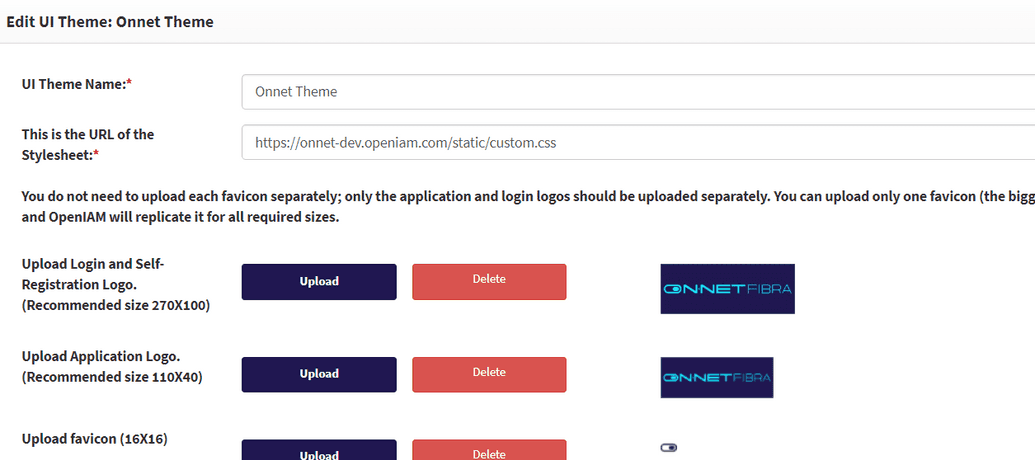Click the UI Theme Name input field

click(x=638, y=92)
